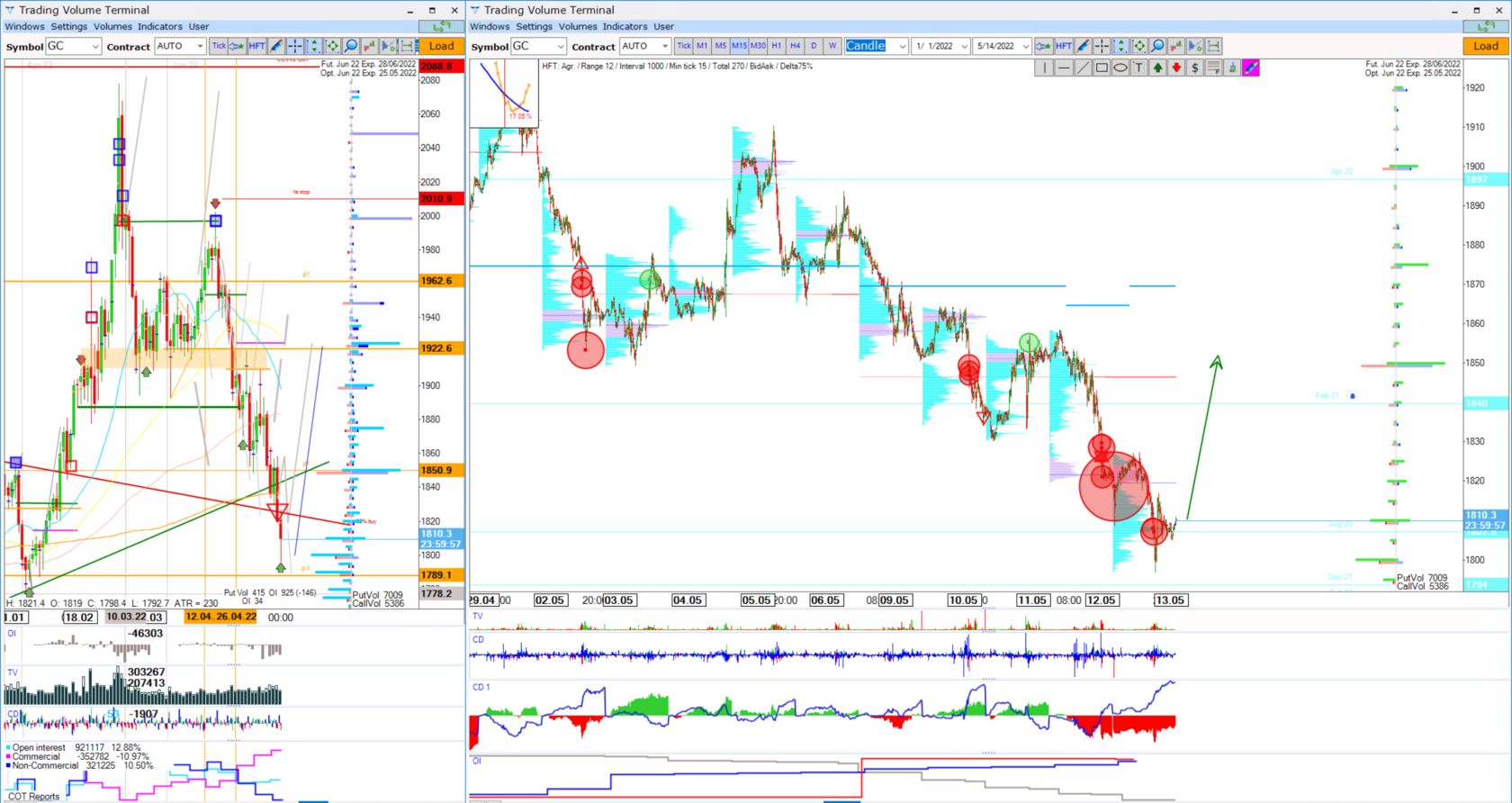This screenshot has height=803, width=1512.
Task: Open the end date 5/14/2022 picker
Action: [1002, 46]
